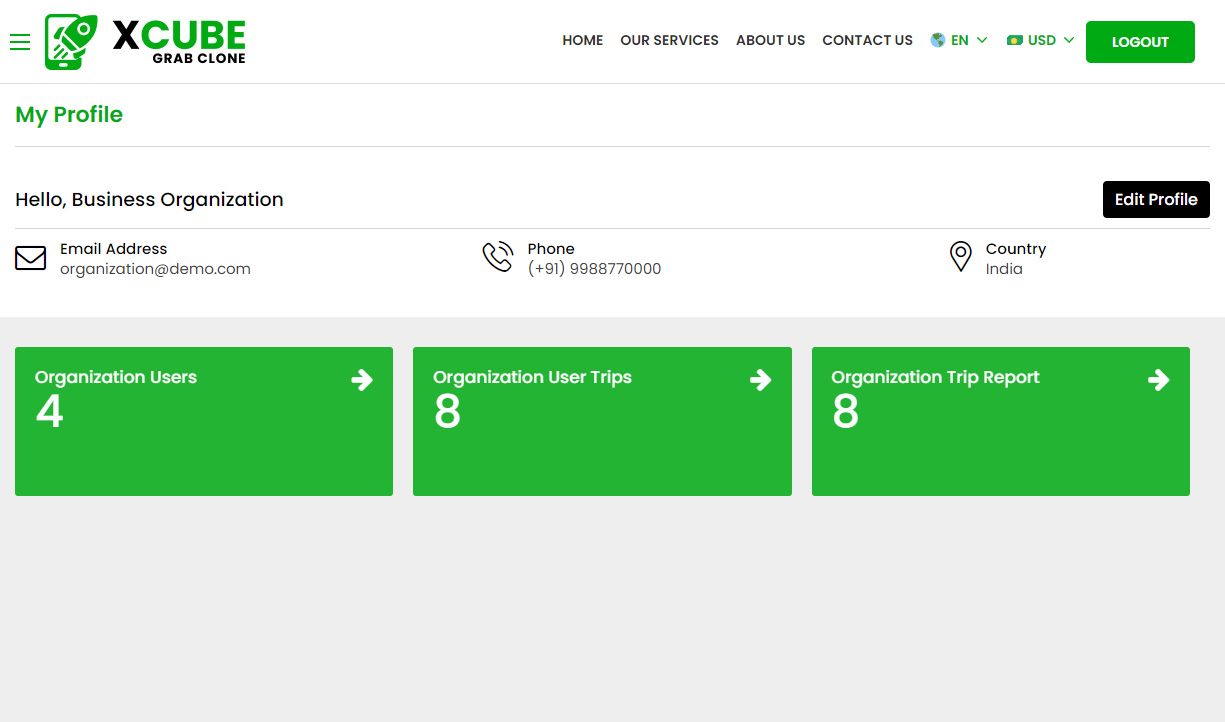
Task: Click the XCUBE rocket logo
Action: pyautogui.click(x=71, y=42)
